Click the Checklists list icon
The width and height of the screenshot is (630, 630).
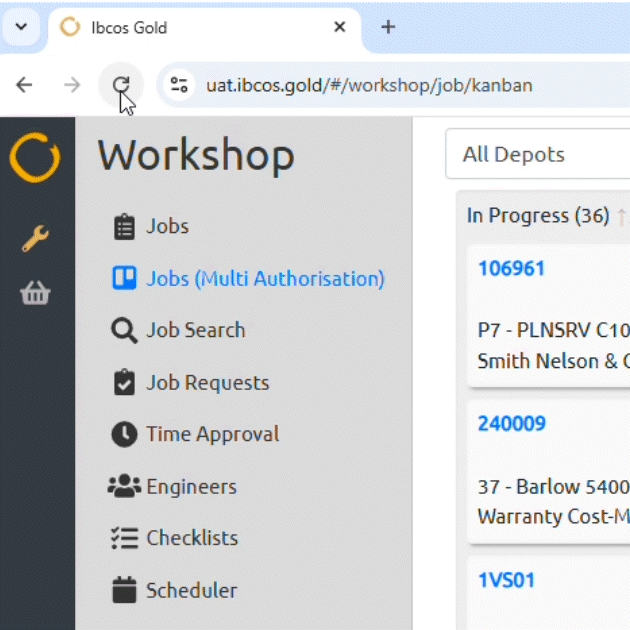(x=124, y=538)
